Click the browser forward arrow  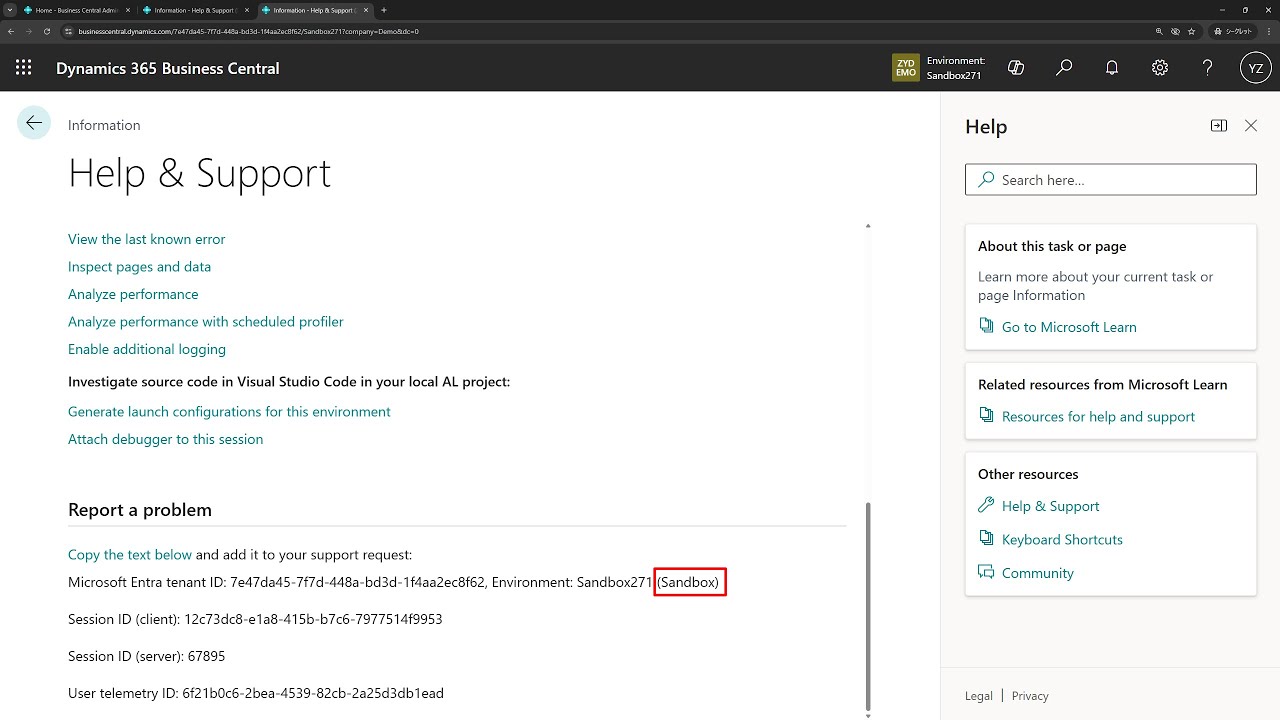pos(28,31)
